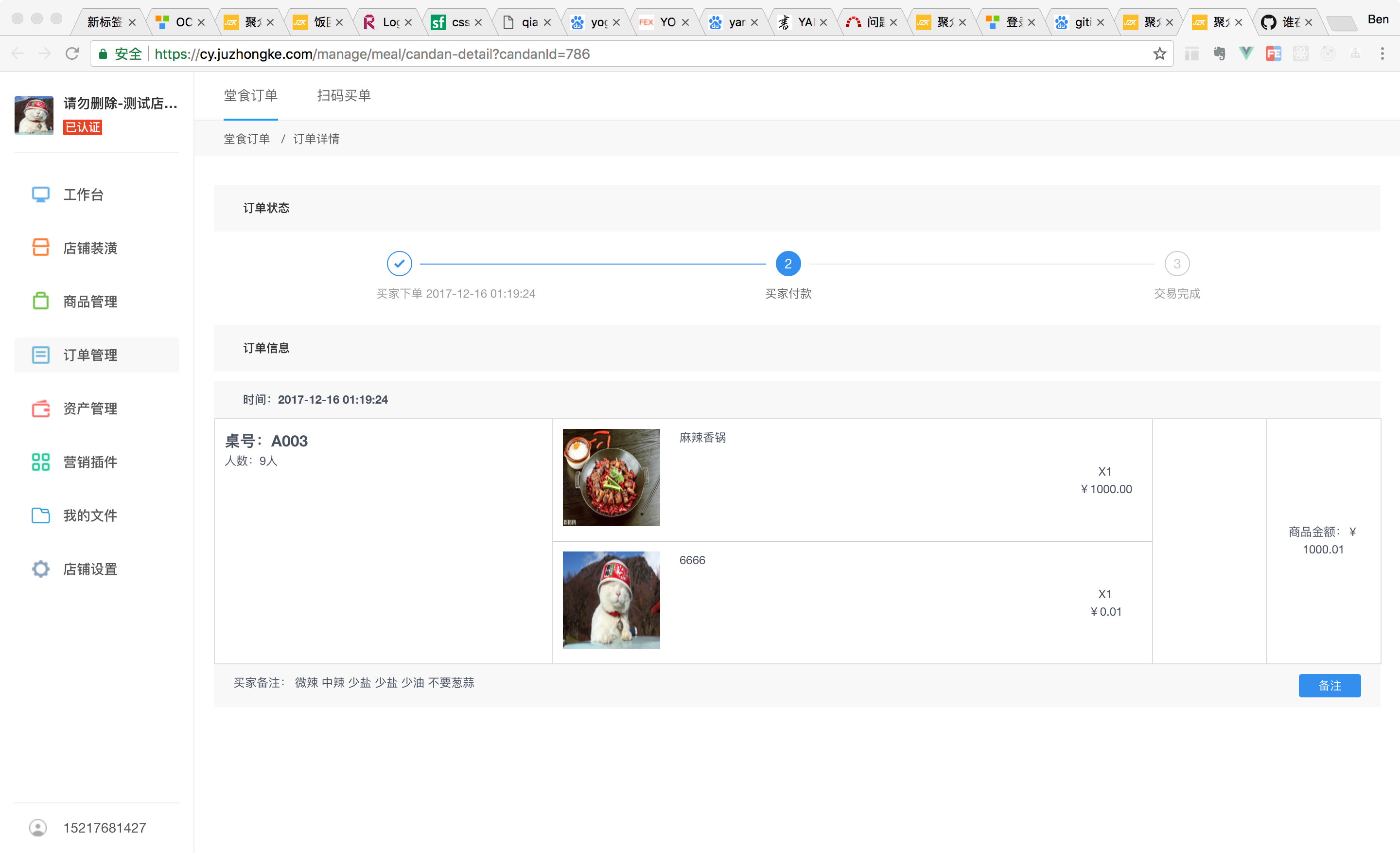
Task: Reload the page with the refresh icon
Action: 72,53
